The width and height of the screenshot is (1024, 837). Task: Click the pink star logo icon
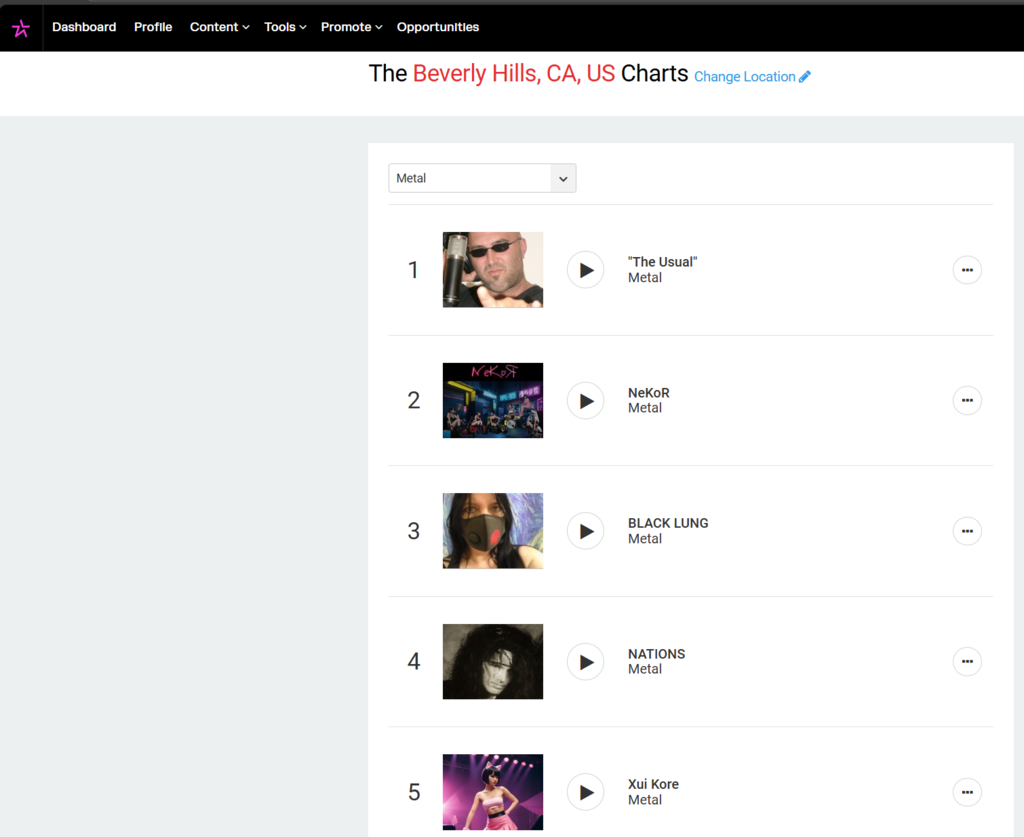click(x=21, y=28)
